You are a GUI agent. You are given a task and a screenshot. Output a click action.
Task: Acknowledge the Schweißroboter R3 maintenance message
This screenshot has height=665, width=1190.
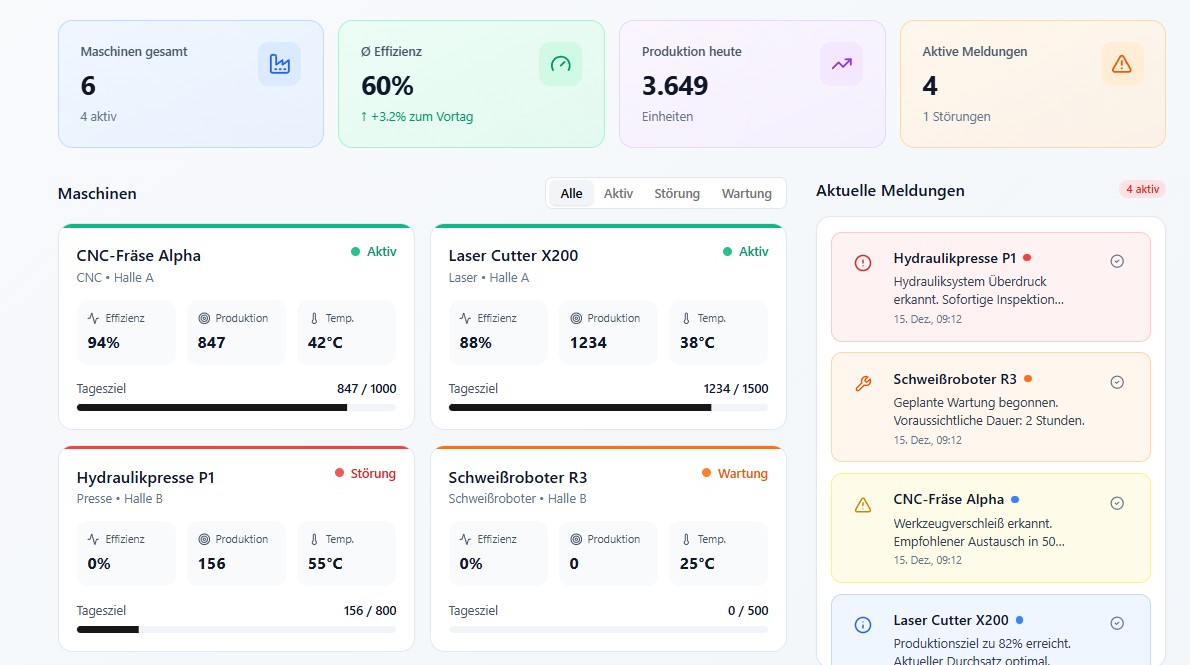(1117, 382)
